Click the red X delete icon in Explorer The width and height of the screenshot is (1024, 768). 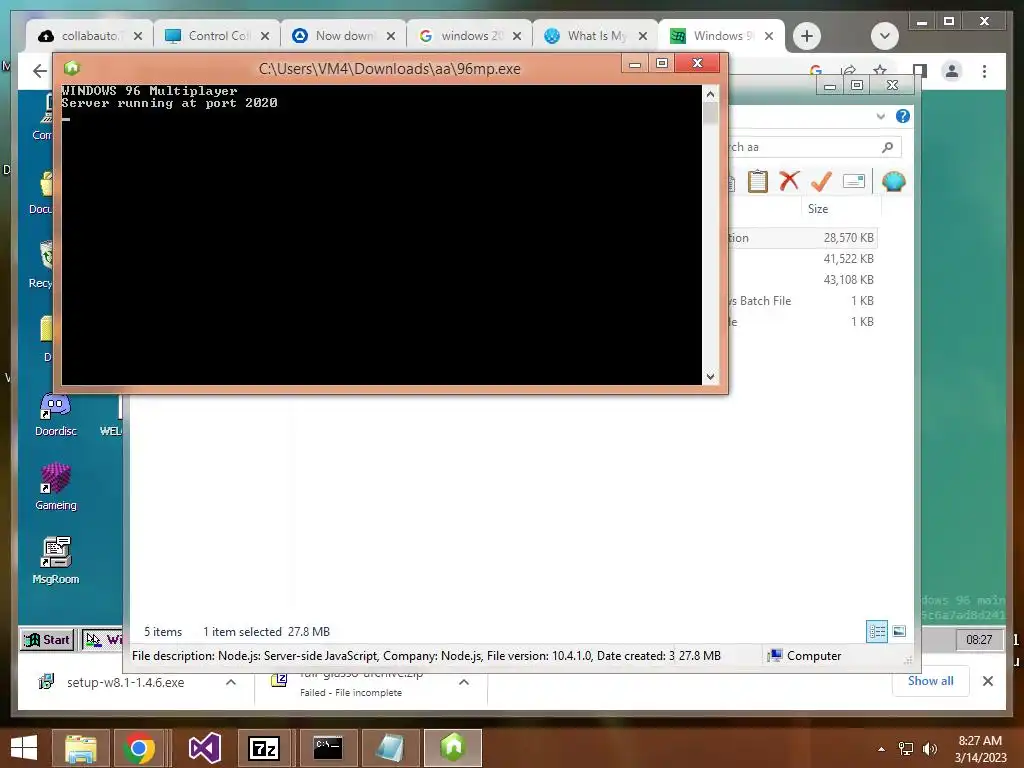pyautogui.click(x=789, y=181)
